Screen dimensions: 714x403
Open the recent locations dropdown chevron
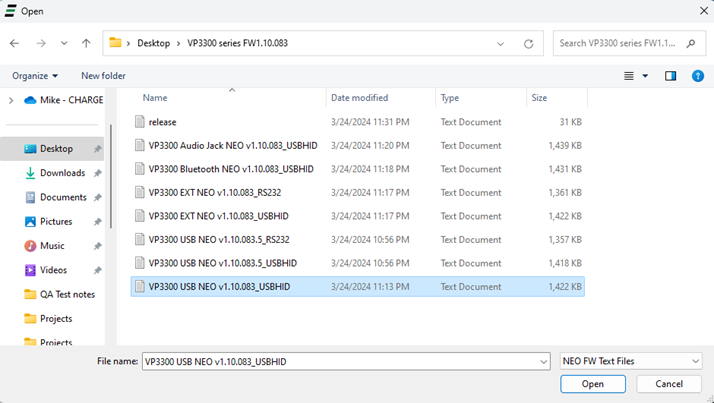pos(62,44)
